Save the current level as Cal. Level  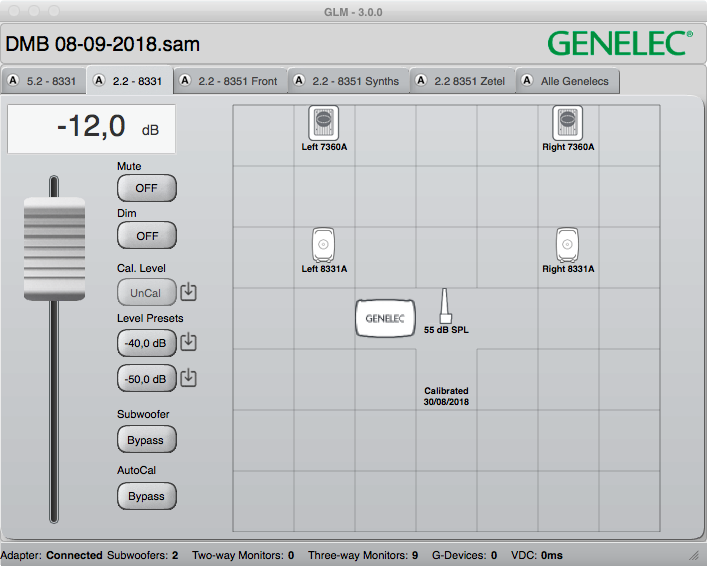coord(188,292)
